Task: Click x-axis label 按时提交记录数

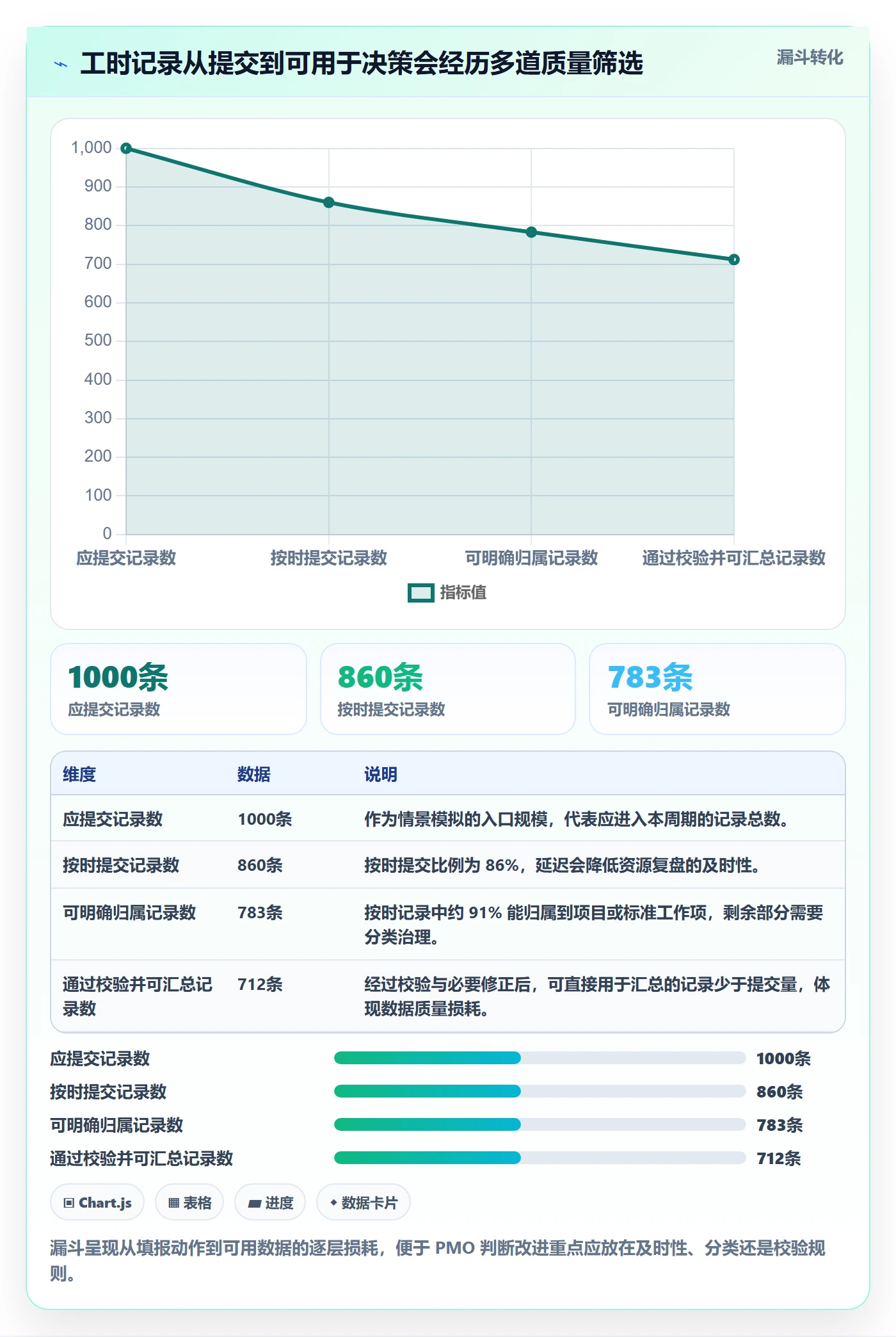Action: (x=329, y=558)
